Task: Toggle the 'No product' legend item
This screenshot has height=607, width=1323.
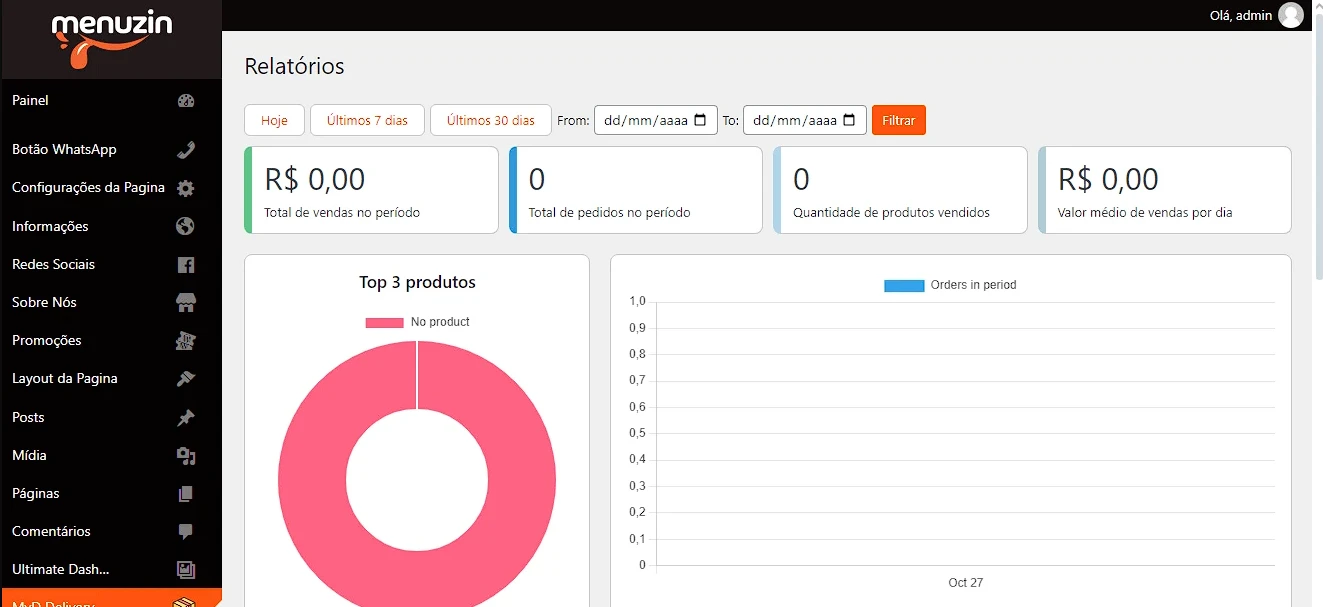Action: (417, 322)
